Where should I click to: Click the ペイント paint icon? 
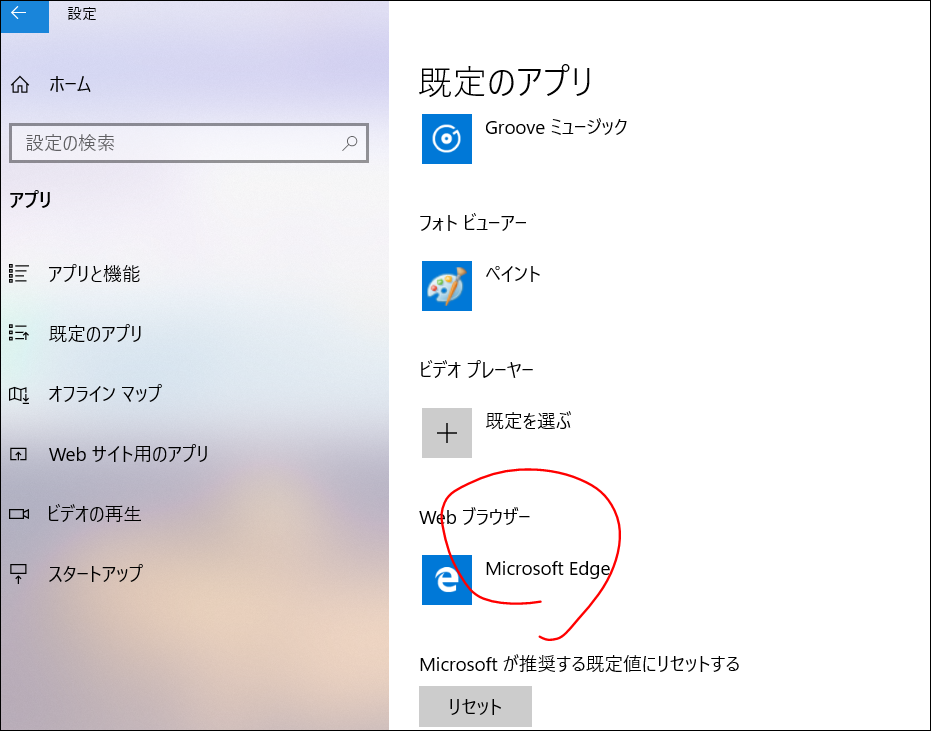[x=446, y=286]
